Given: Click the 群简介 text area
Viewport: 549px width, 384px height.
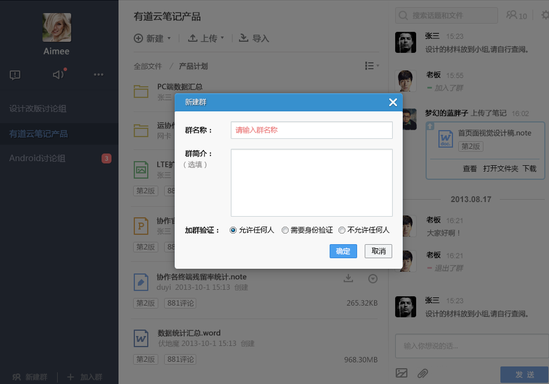Looking at the screenshot, I should [311, 183].
